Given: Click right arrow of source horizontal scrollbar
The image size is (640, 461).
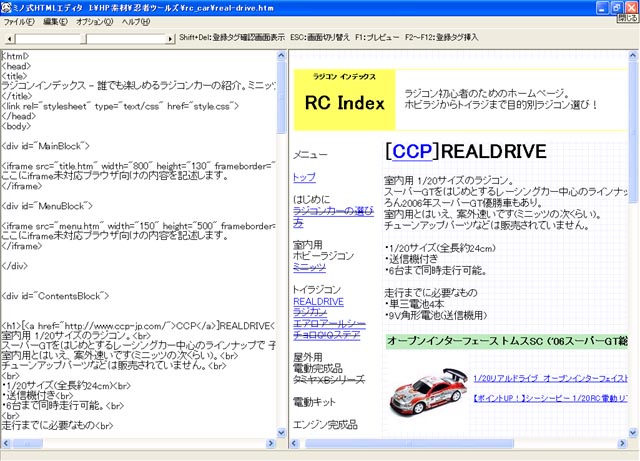Looking at the screenshot, I should pos(271,443).
